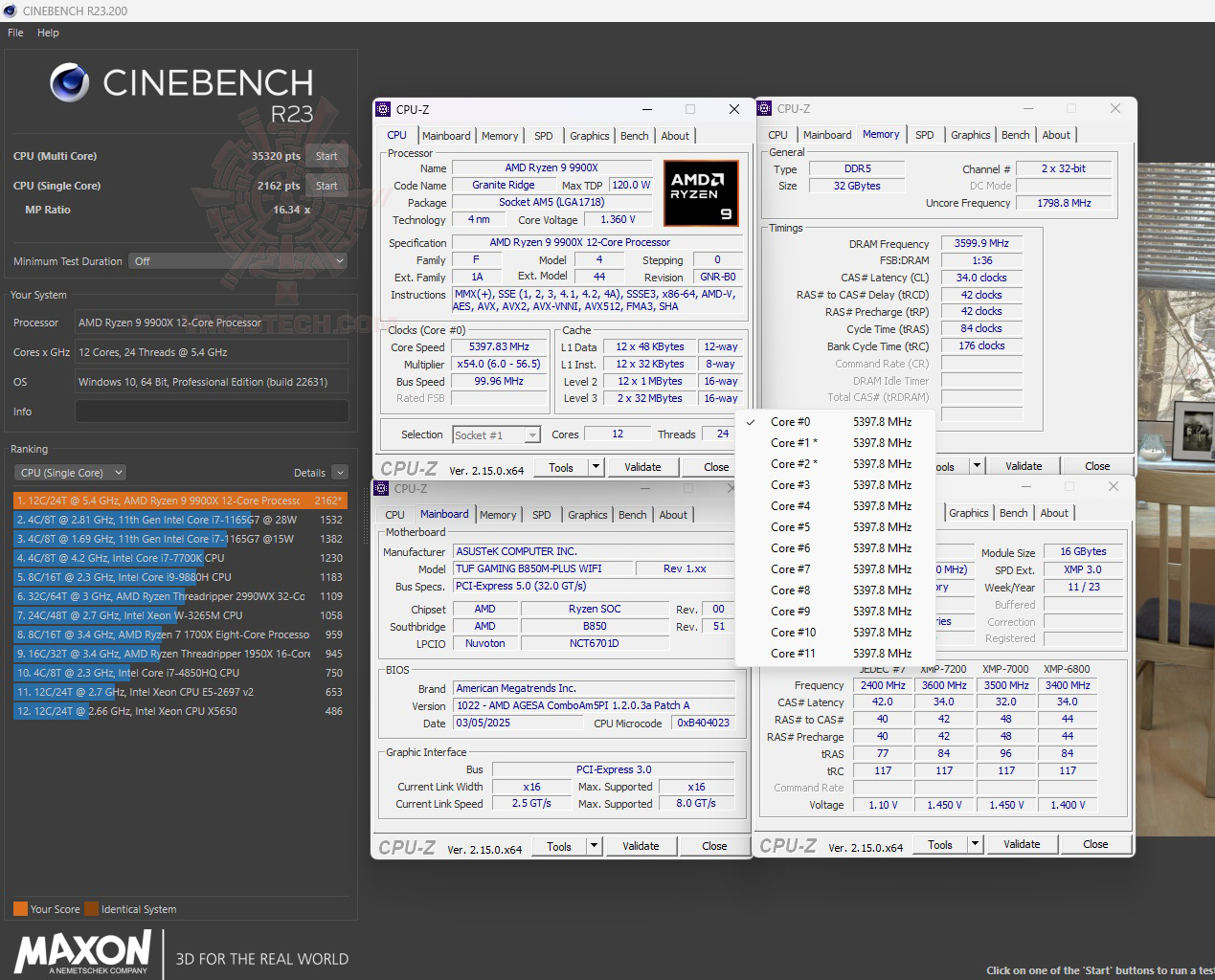Click the CPU-Z app icon in Mainboard window title
The image size is (1215, 980).
click(x=381, y=488)
